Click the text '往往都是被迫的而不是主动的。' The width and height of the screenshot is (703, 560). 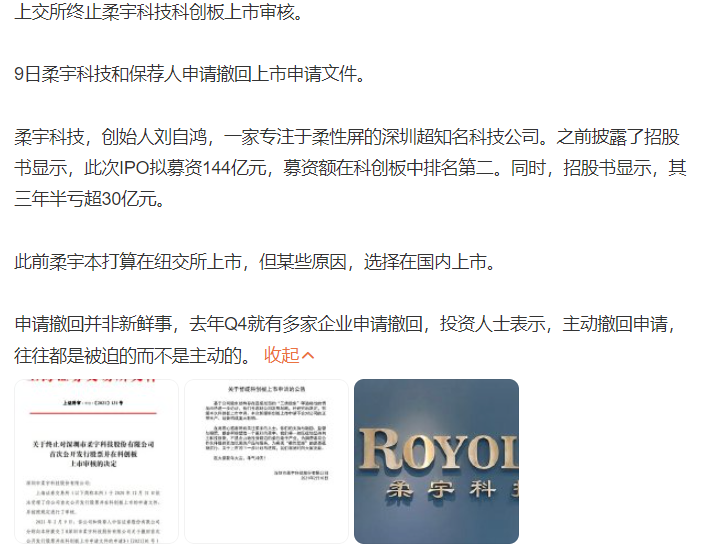point(134,355)
